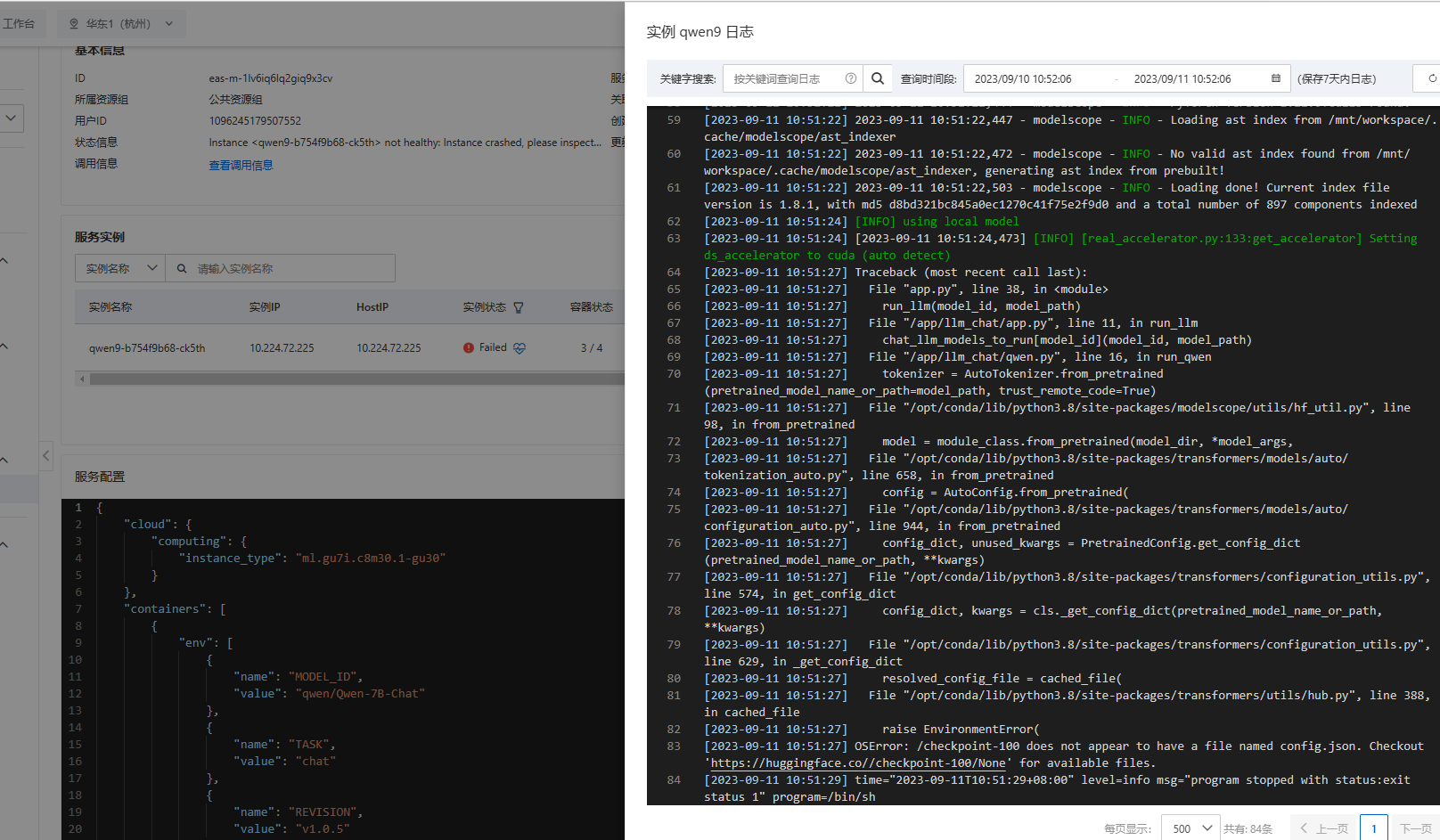Click the scrollbar left arrow under instance table

83,379
